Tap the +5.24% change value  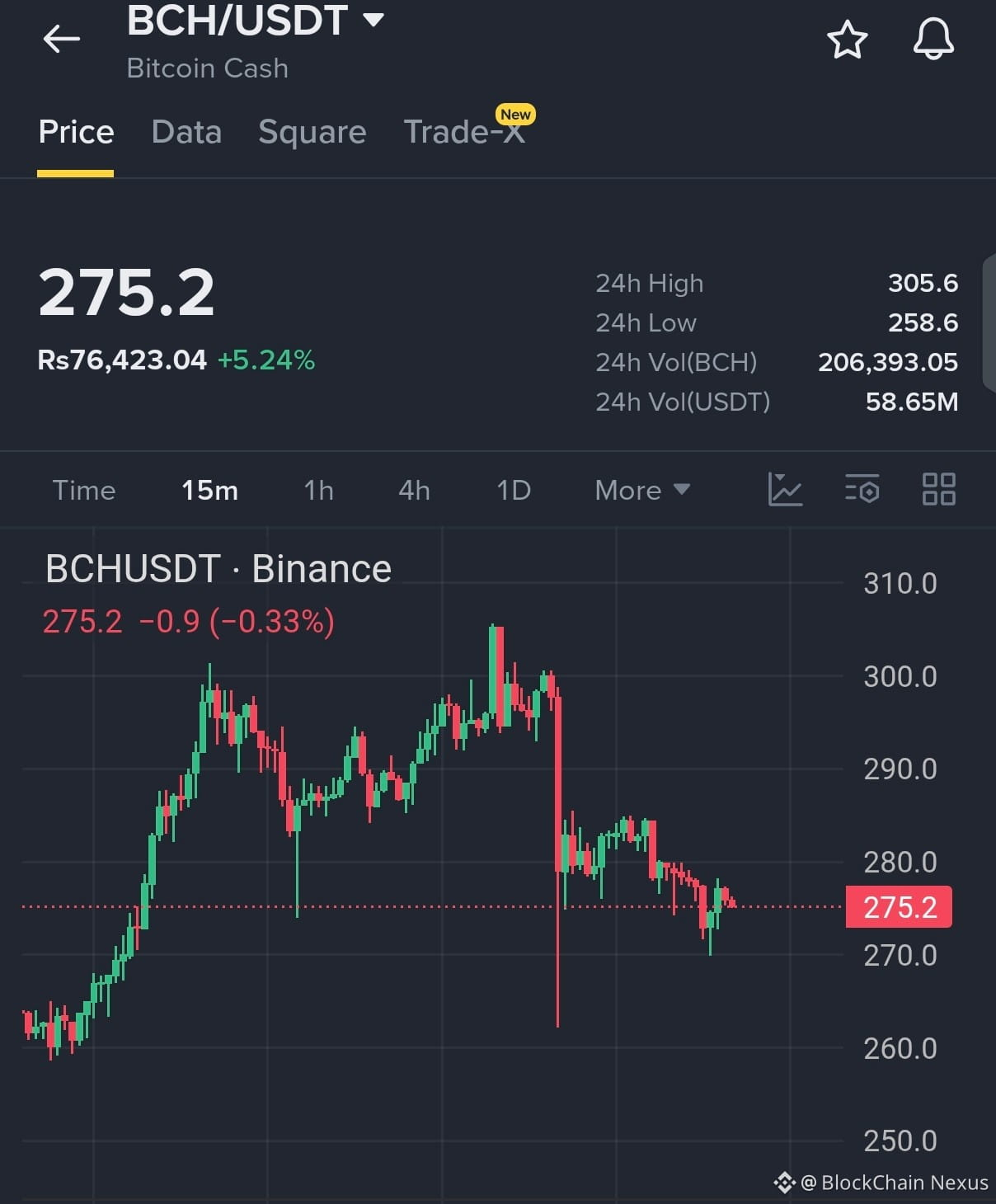coord(265,360)
